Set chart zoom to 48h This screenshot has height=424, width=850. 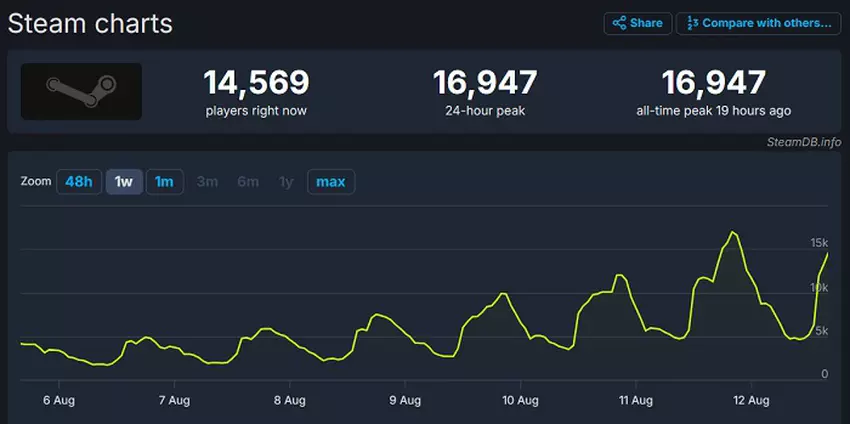click(x=79, y=182)
